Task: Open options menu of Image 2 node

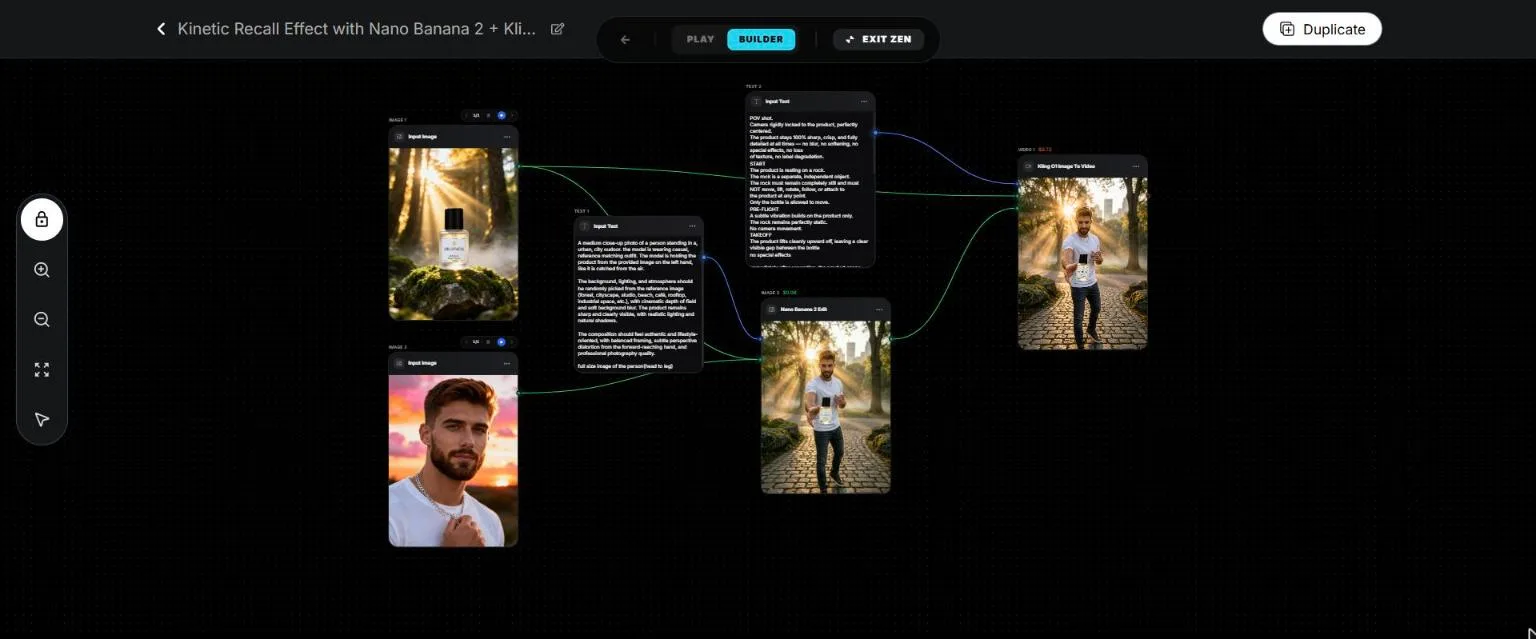Action: tap(507, 363)
